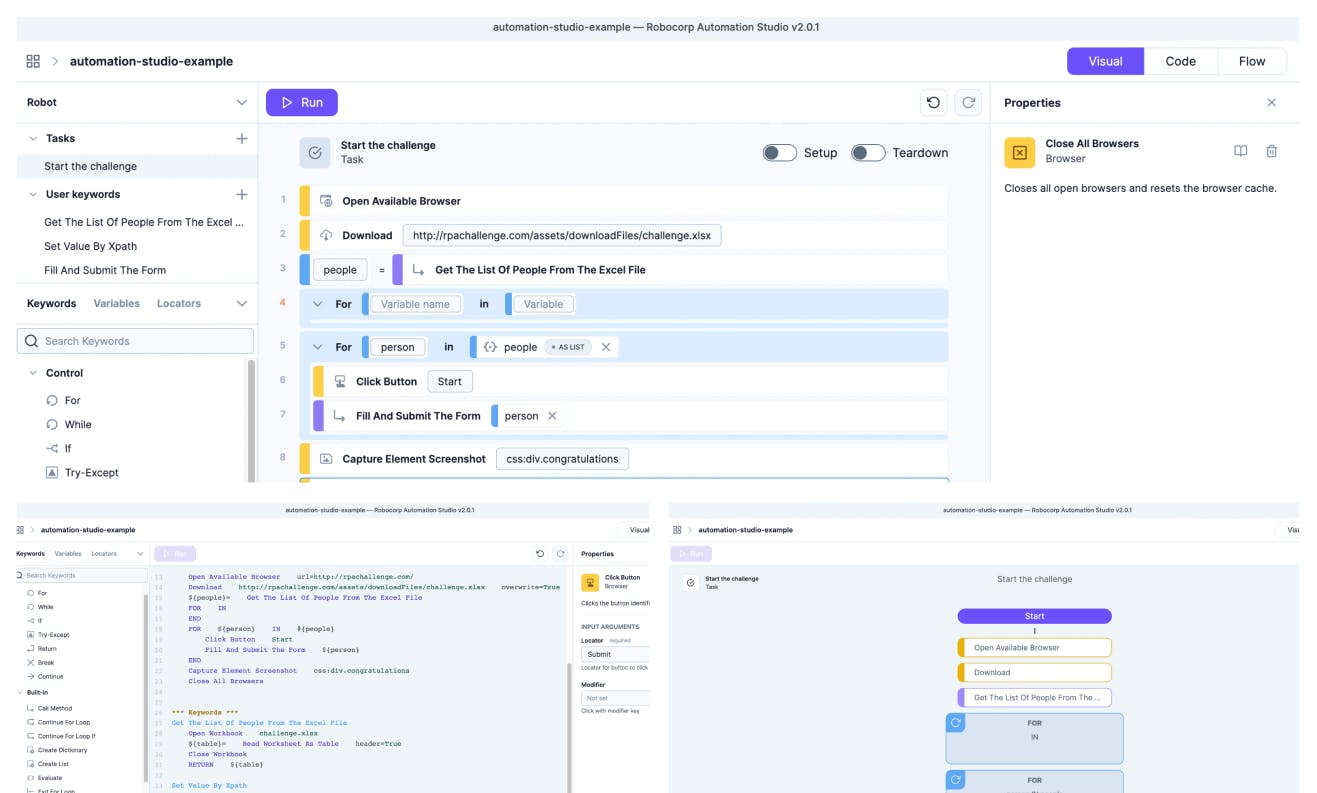This screenshot has width=1317, height=793.
Task: Click the Search Keywords field in top window
Action: pyautogui.click(x=135, y=341)
